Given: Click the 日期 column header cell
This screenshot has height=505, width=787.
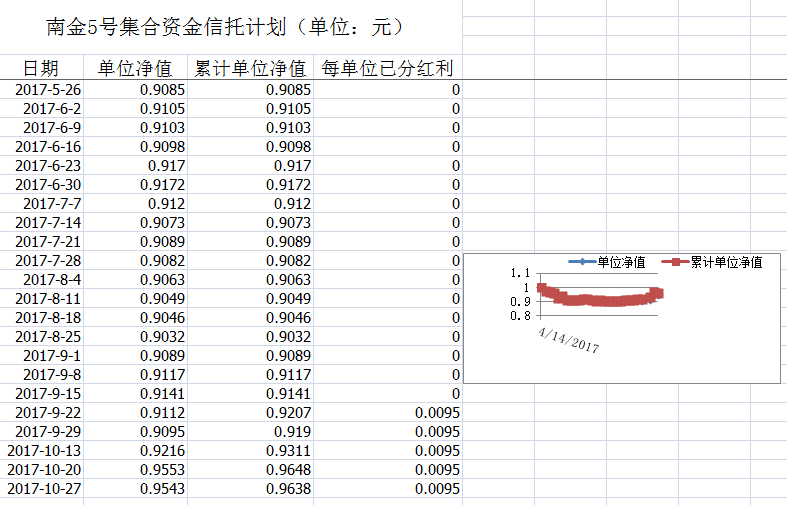Looking at the screenshot, I should click(x=41, y=69).
